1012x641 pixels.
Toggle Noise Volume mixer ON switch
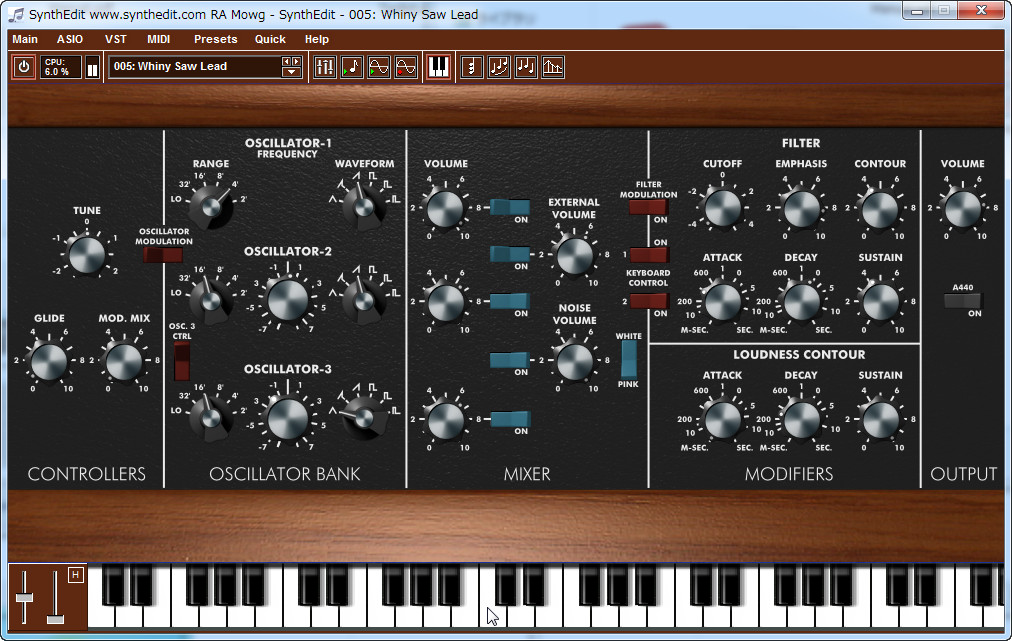[x=510, y=360]
